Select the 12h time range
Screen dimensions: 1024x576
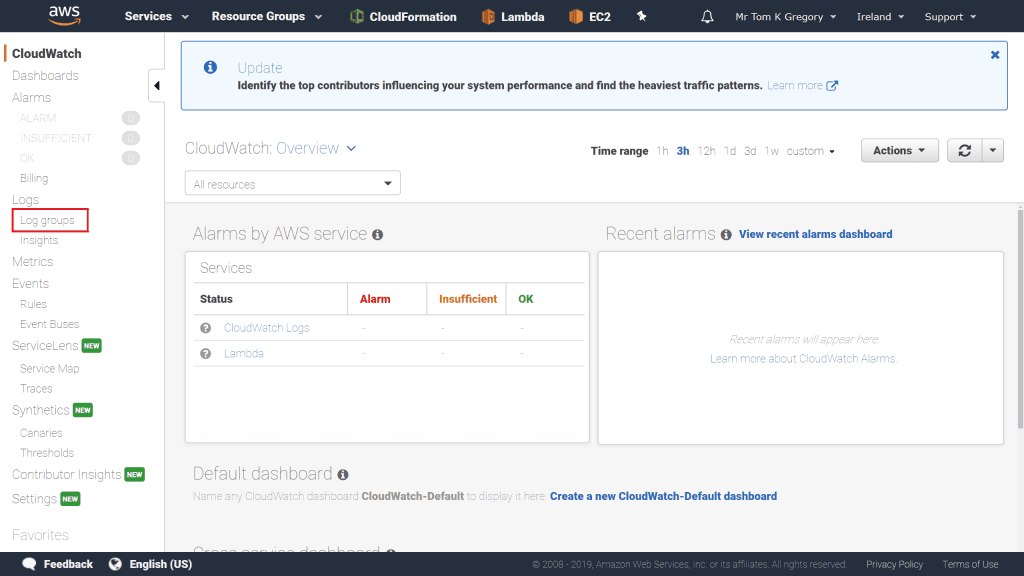coord(706,151)
